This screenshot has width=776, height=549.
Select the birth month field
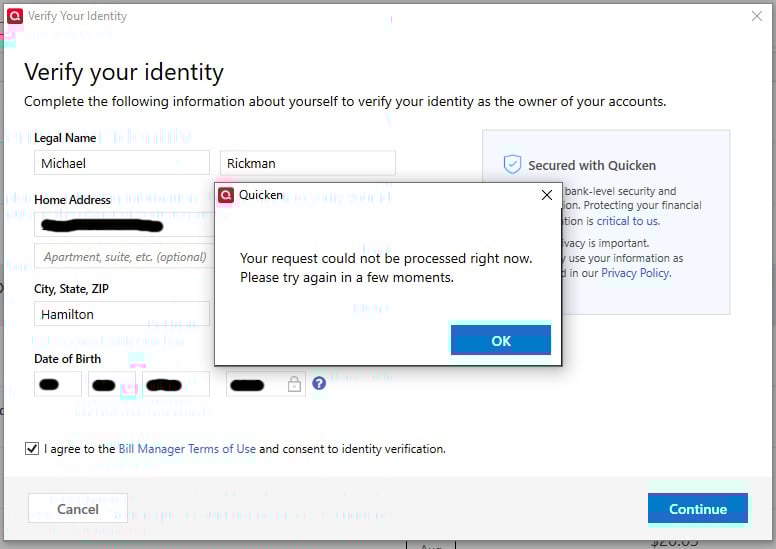57,384
